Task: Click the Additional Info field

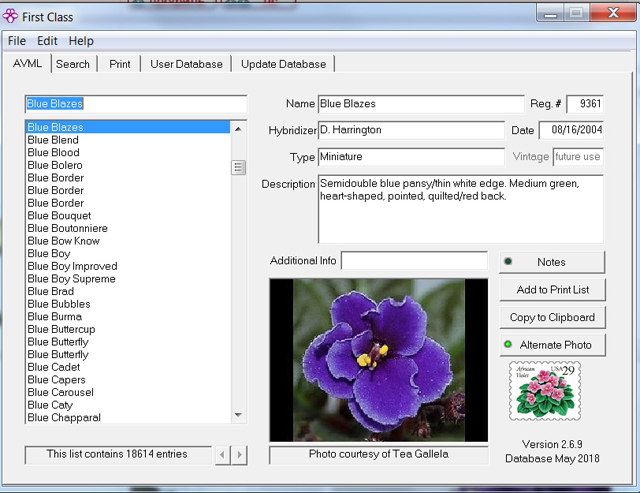Action: 414,260
